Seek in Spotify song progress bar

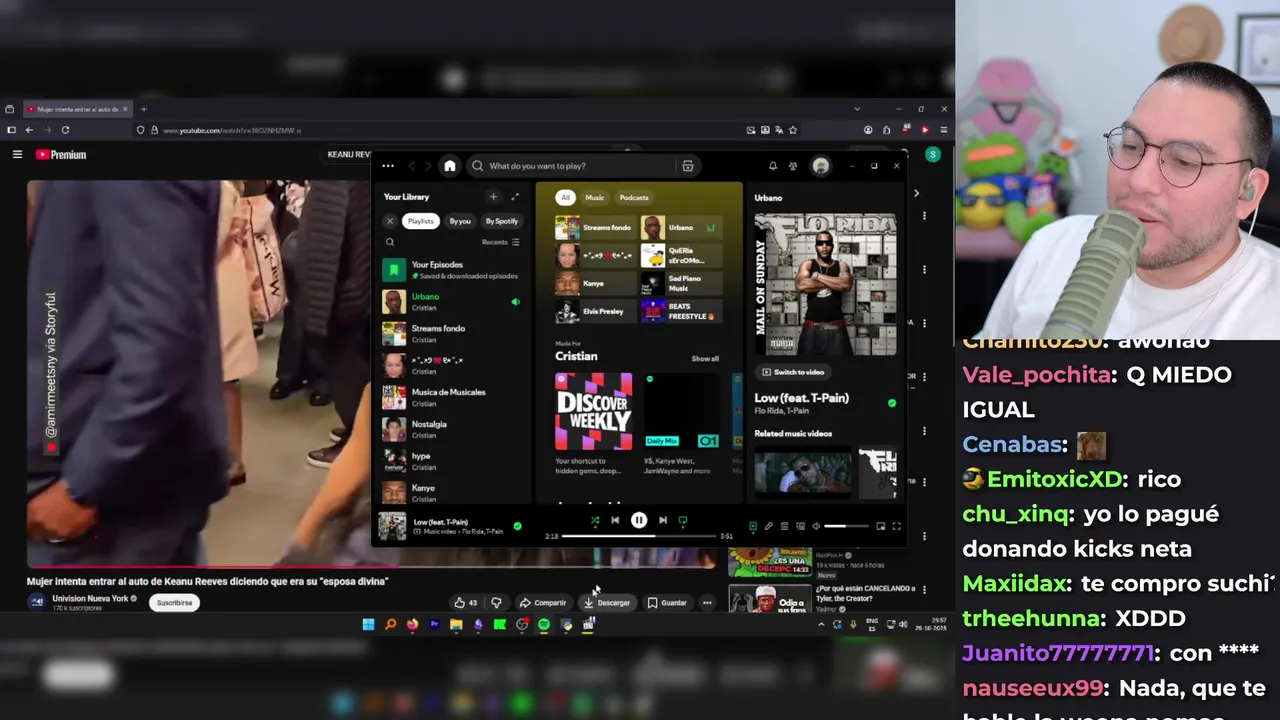pos(638,536)
